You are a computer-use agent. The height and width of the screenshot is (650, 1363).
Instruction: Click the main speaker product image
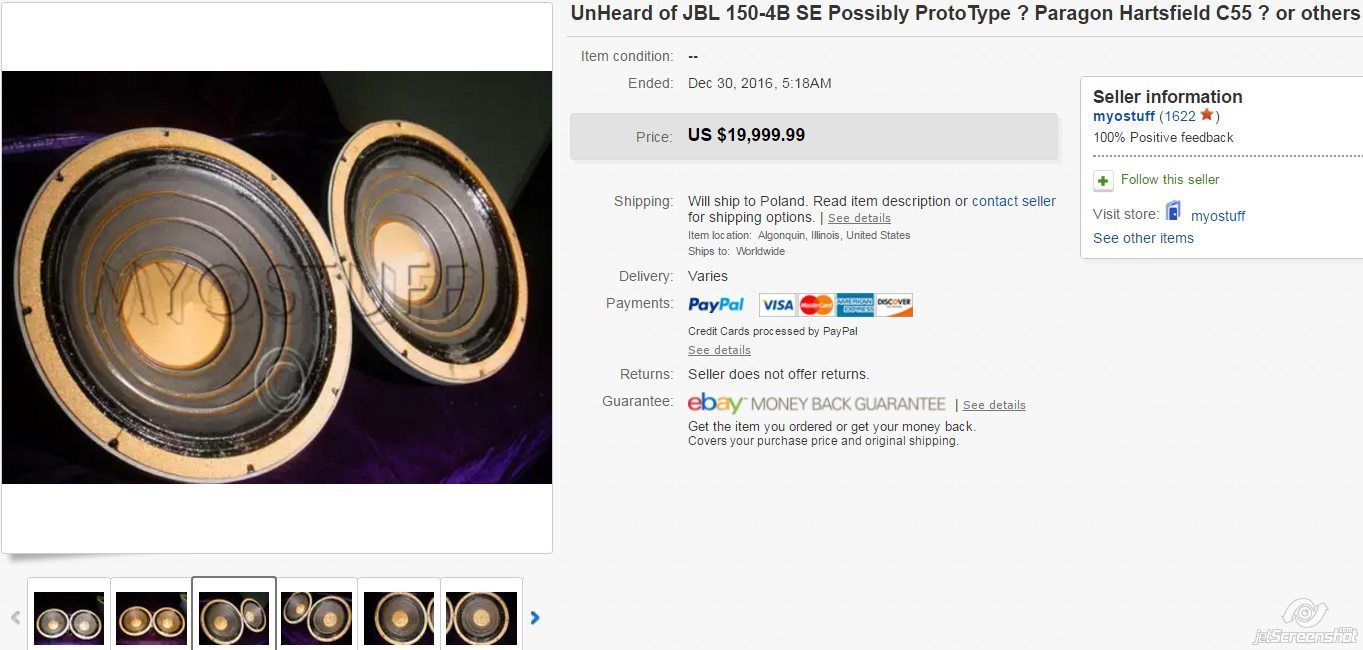[x=277, y=277]
